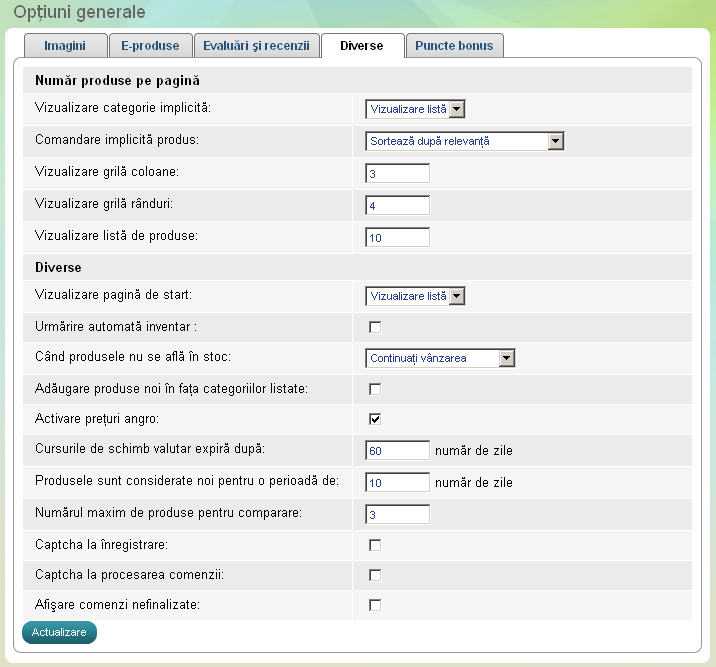Check Afișare comenzi nefinalizate option
This screenshot has height=667, width=716.
[x=376, y=605]
